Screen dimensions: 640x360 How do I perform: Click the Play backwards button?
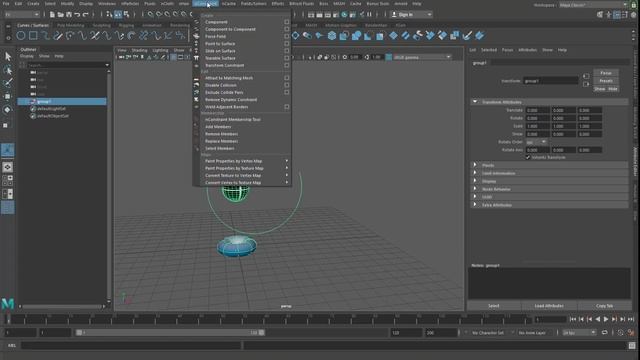[598, 319]
